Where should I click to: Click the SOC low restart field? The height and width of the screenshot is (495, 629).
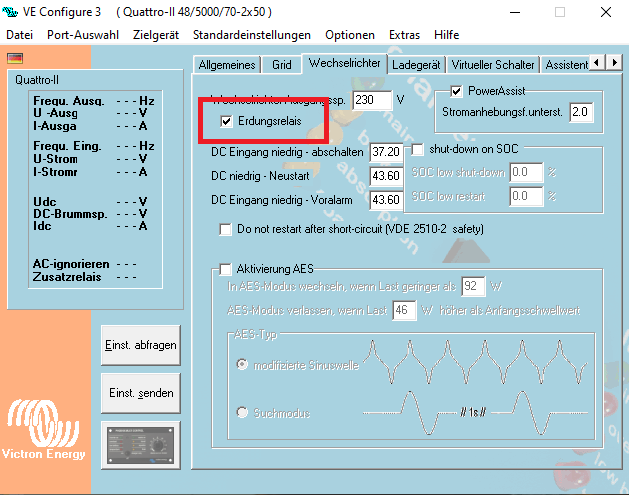pos(526,196)
